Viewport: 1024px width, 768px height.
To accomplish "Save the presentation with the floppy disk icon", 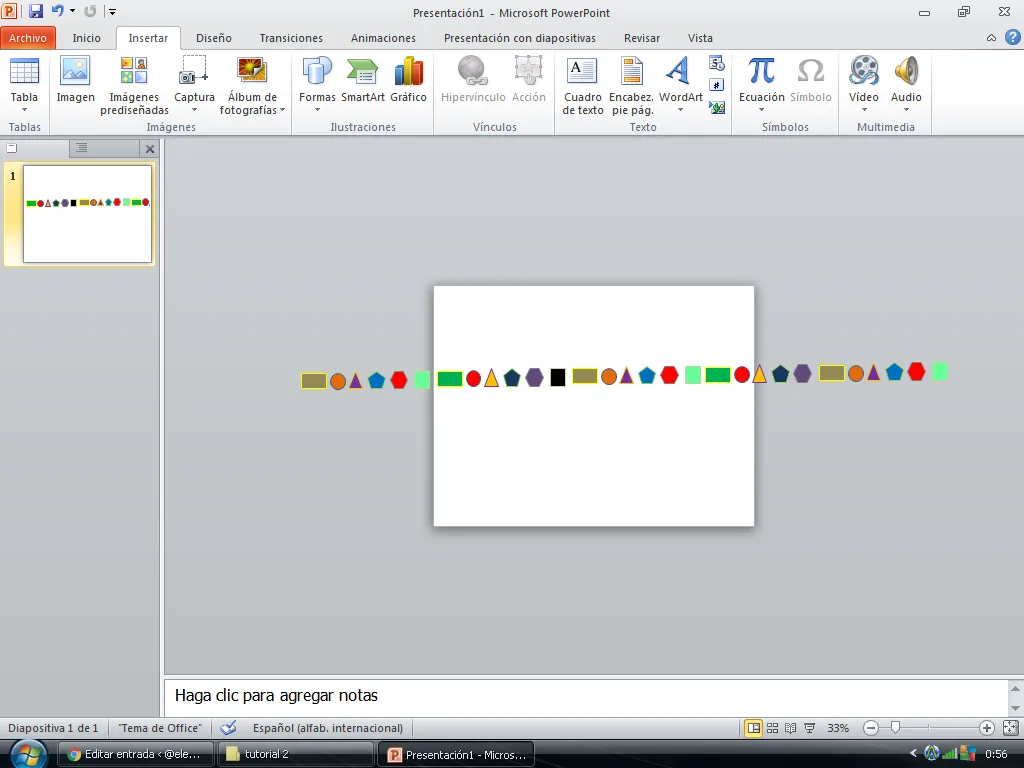I will coord(35,11).
